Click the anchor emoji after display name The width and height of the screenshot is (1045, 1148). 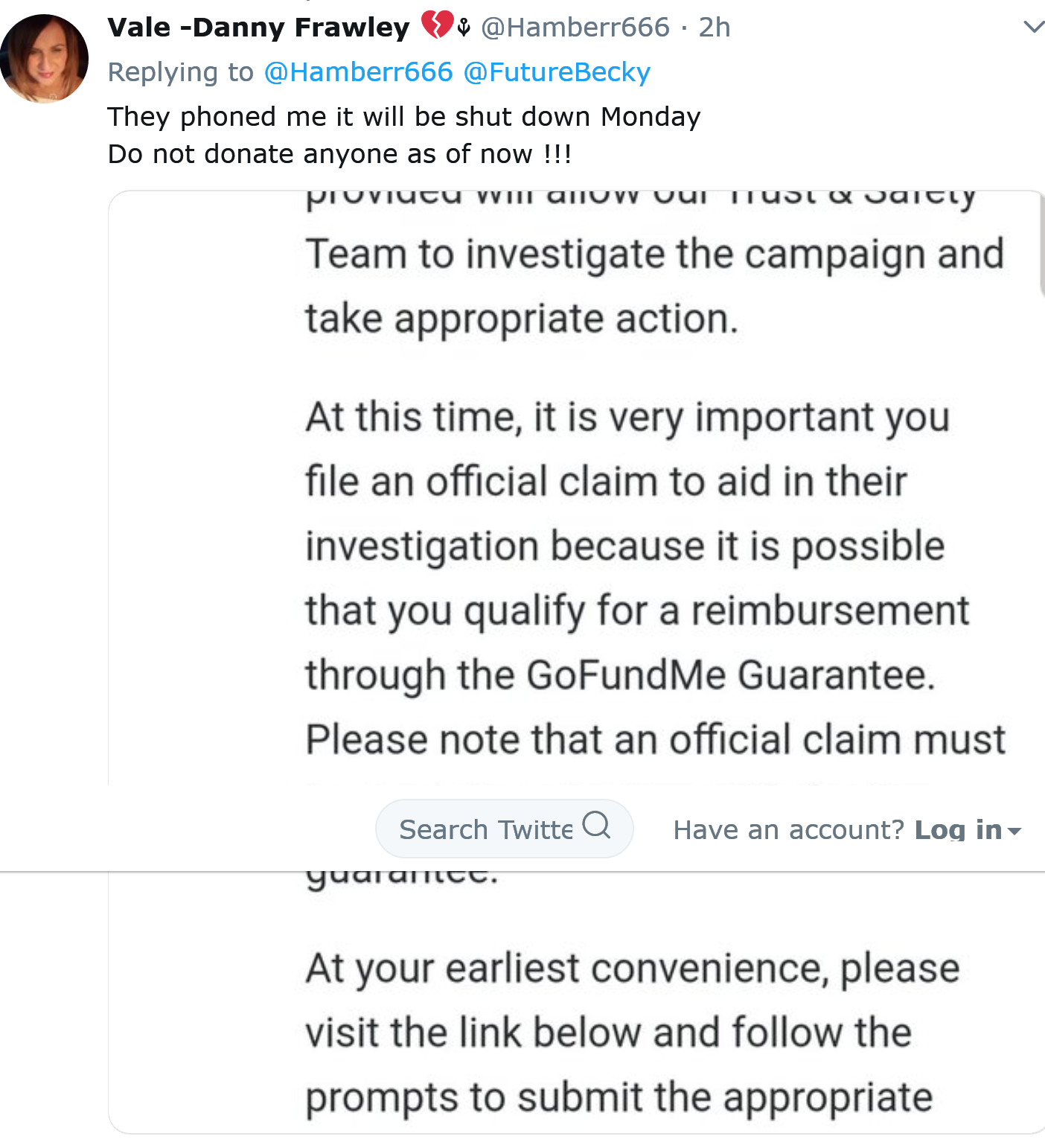pyautogui.click(x=464, y=28)
